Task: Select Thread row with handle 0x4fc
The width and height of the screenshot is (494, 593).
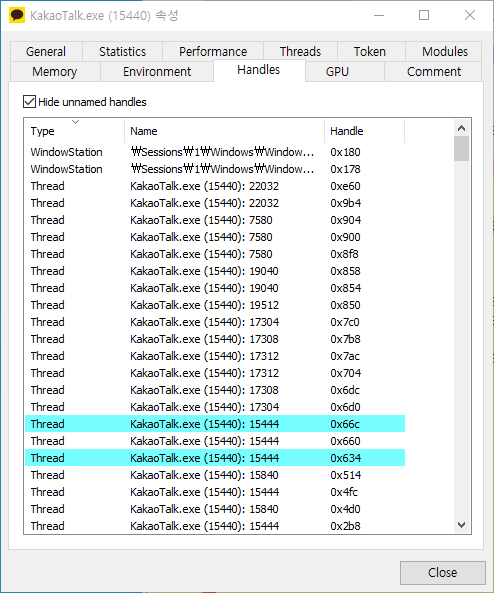Action: coord(215,492)
